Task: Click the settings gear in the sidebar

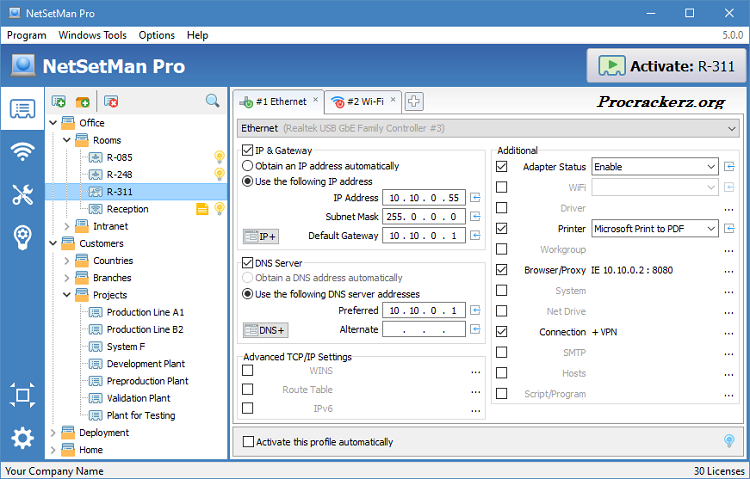Action: click(22, 438)
